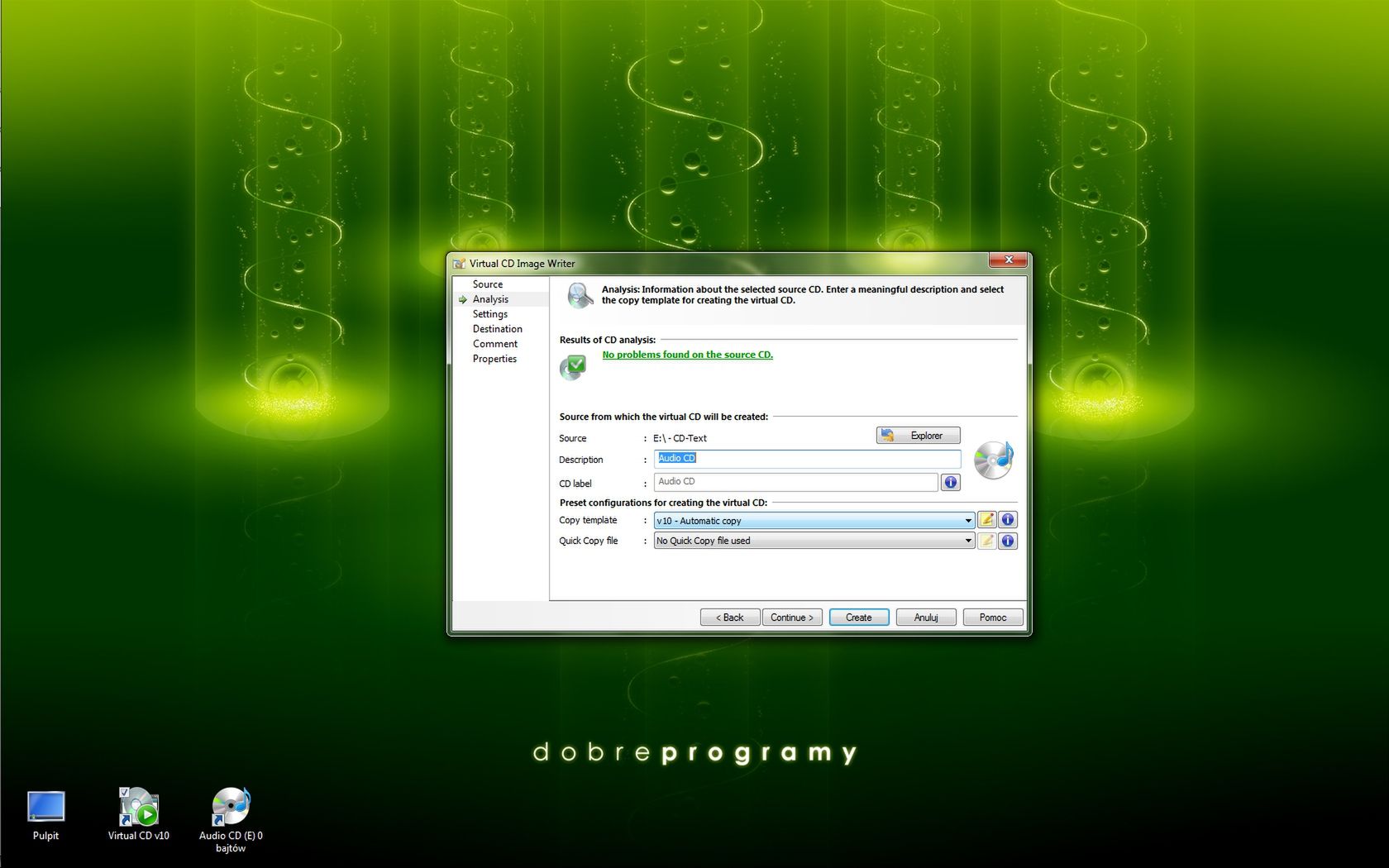Open the 'No problems found on the source CD' link

click(x=688, y=355)
